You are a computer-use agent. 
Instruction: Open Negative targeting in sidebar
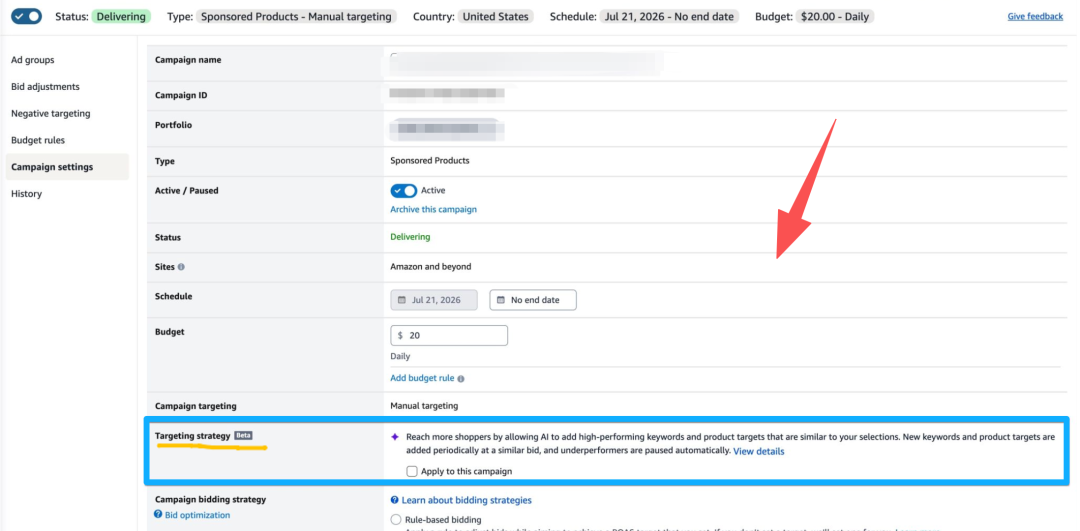click(x=51, y=113)
